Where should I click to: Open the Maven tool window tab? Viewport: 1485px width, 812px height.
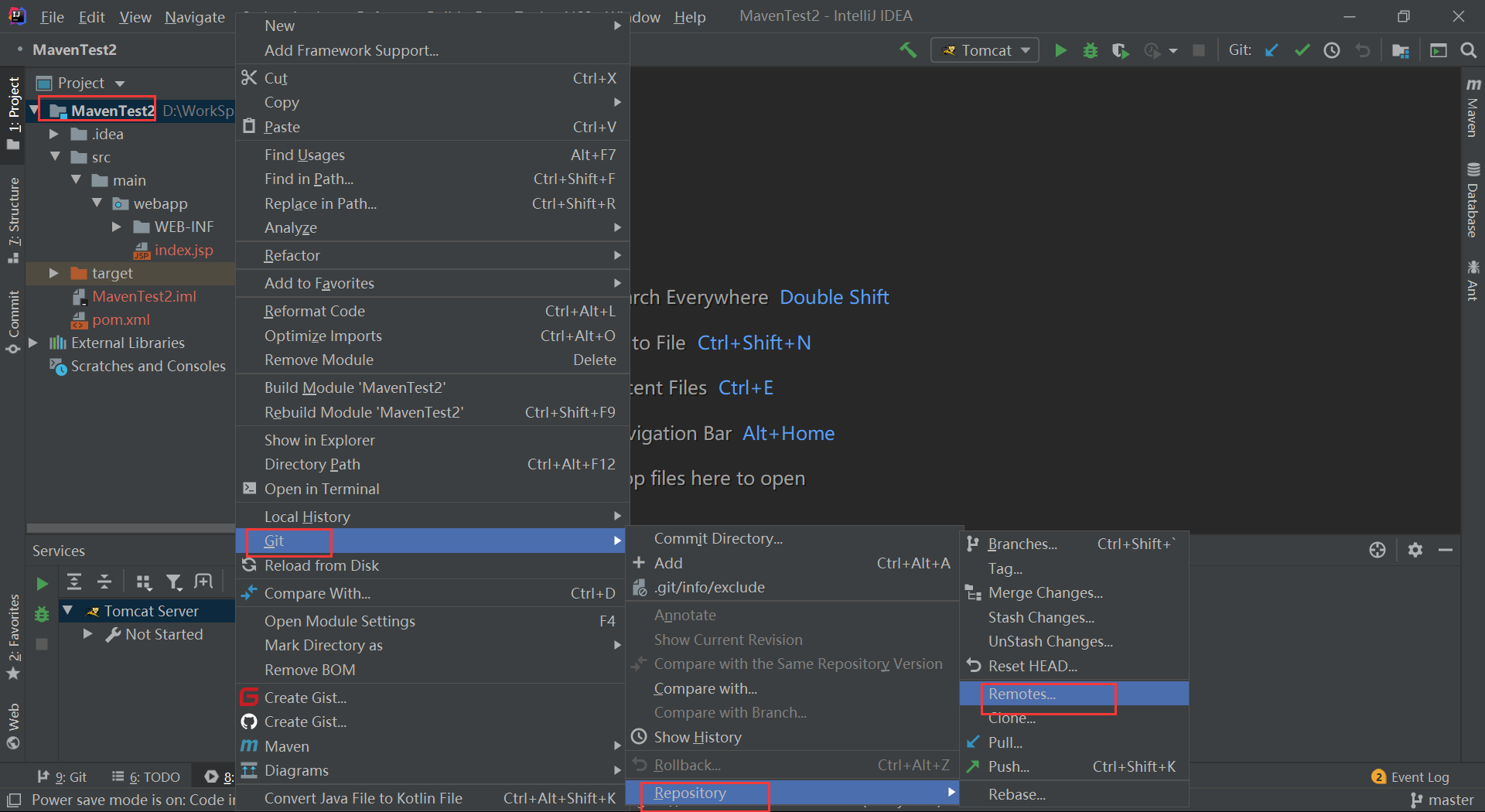pyautogui.click(x=1473, y=107)
